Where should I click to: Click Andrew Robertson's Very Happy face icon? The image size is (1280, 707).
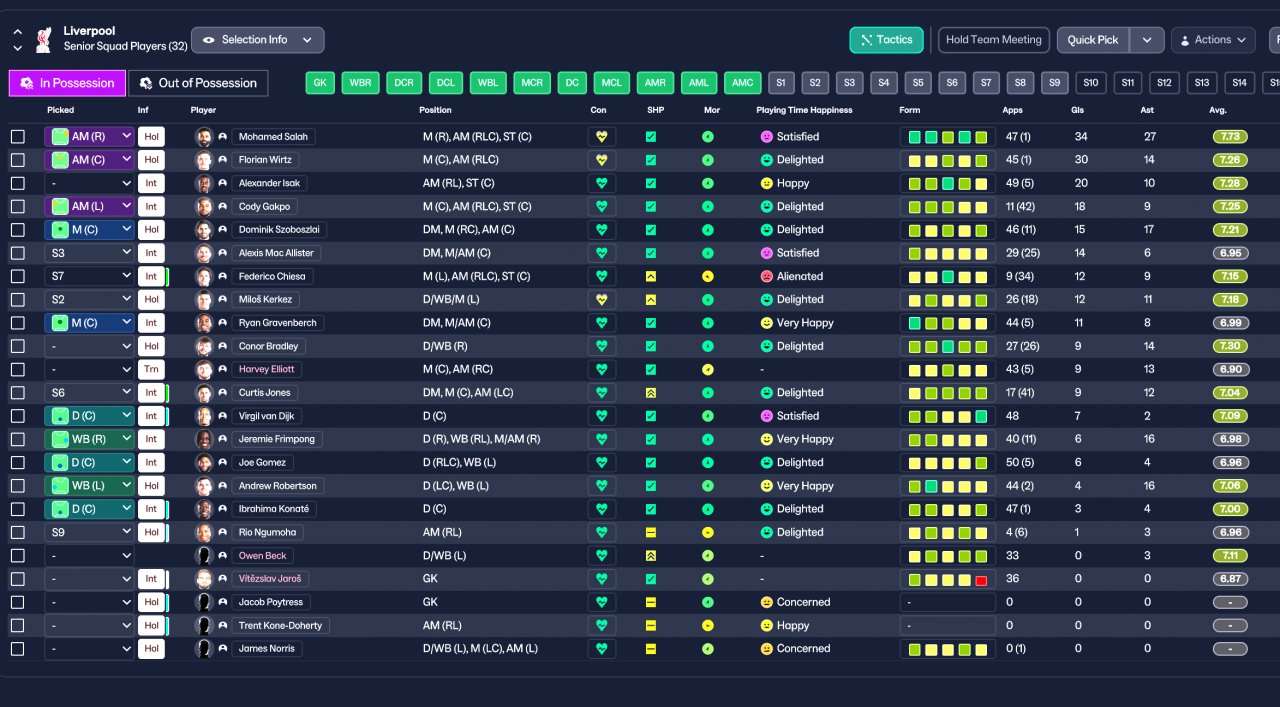pyautogui.click(x=767, y=486)
